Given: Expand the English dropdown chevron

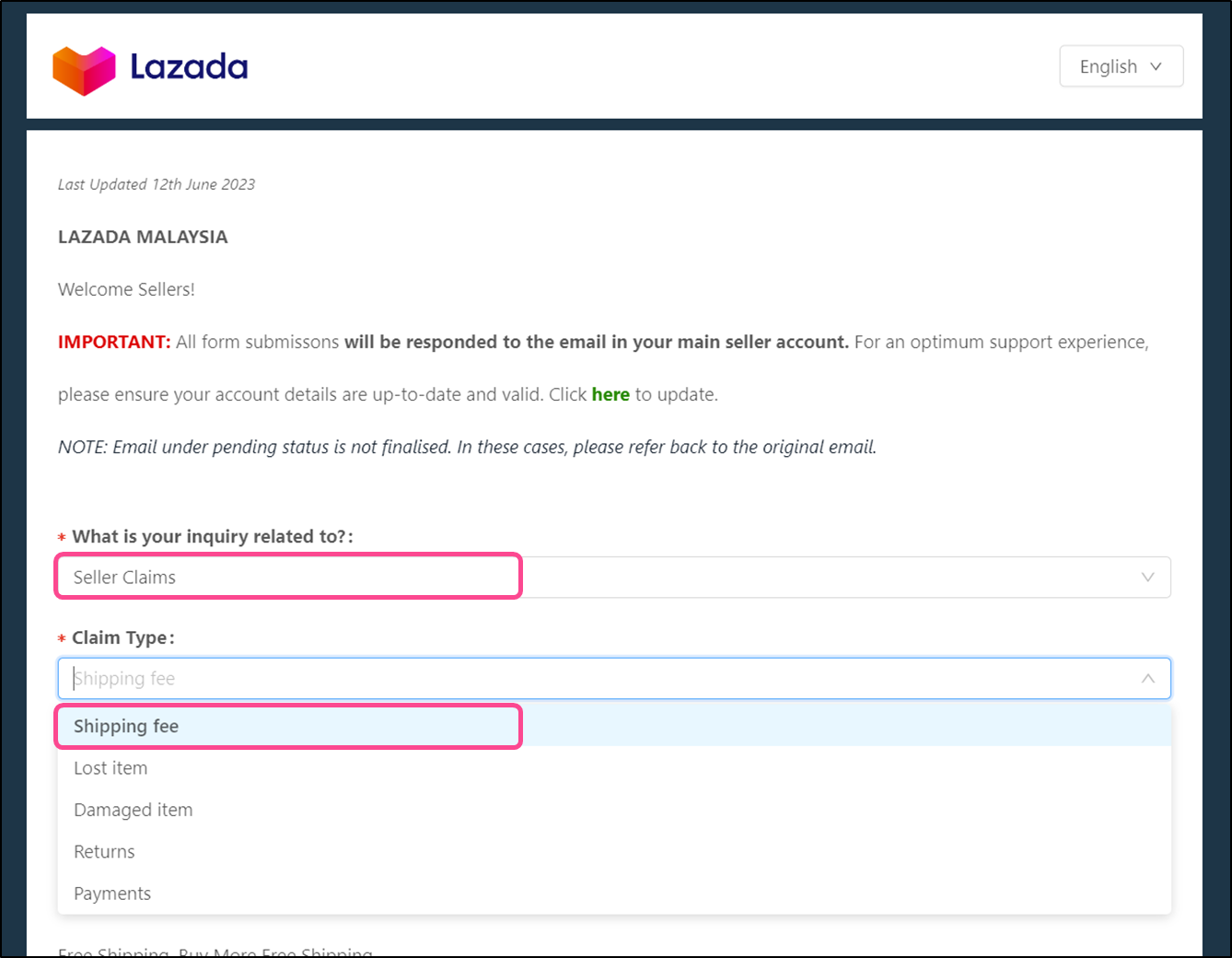Looking at the screenshot, I should 1156,65.
